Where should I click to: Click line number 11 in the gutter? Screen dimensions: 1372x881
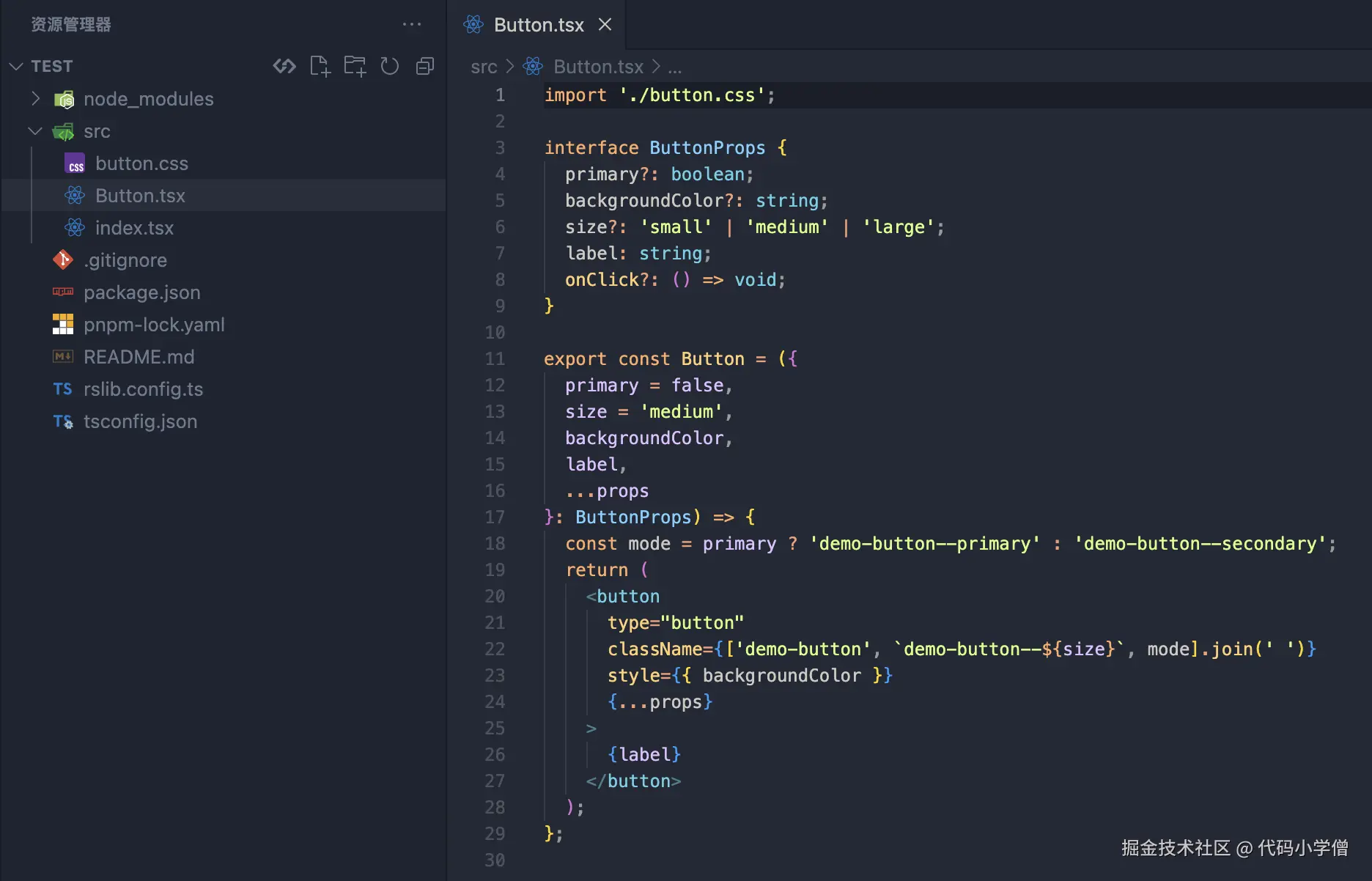[495, 358]
